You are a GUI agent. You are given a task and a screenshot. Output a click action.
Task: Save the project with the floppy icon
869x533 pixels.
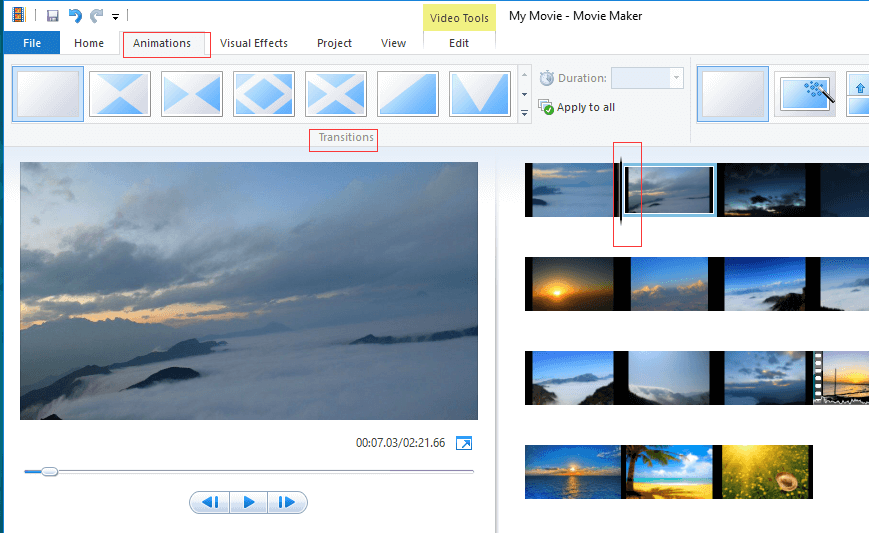coord(53,16)
